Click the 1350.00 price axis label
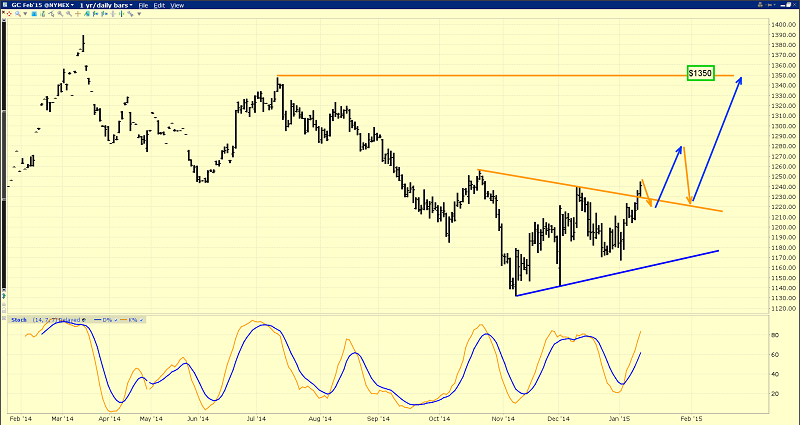Screen dimensions: 800x425 (782, 75)
